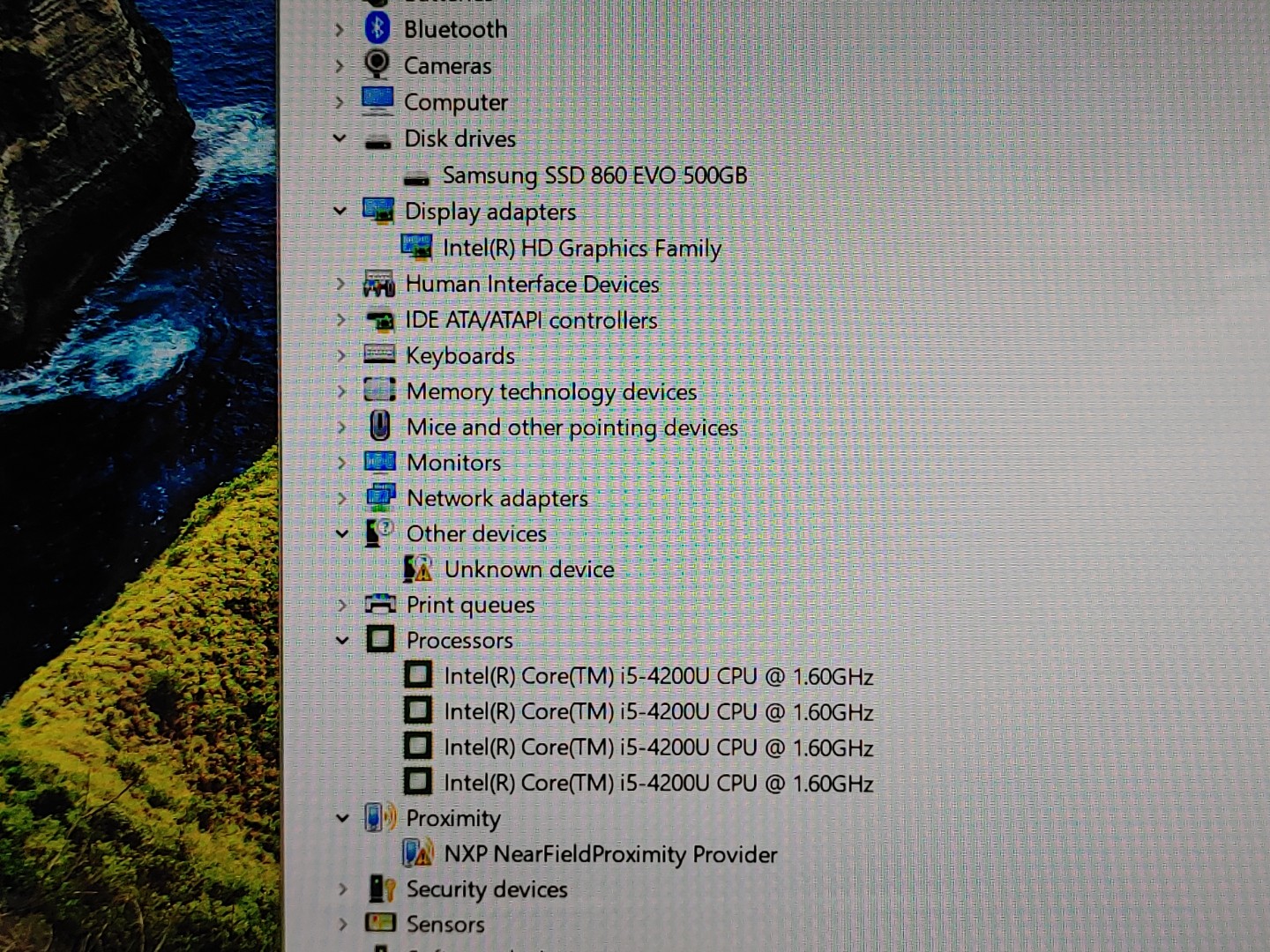
Task: Click the Print queues printer icon
Action: point(380,605)
